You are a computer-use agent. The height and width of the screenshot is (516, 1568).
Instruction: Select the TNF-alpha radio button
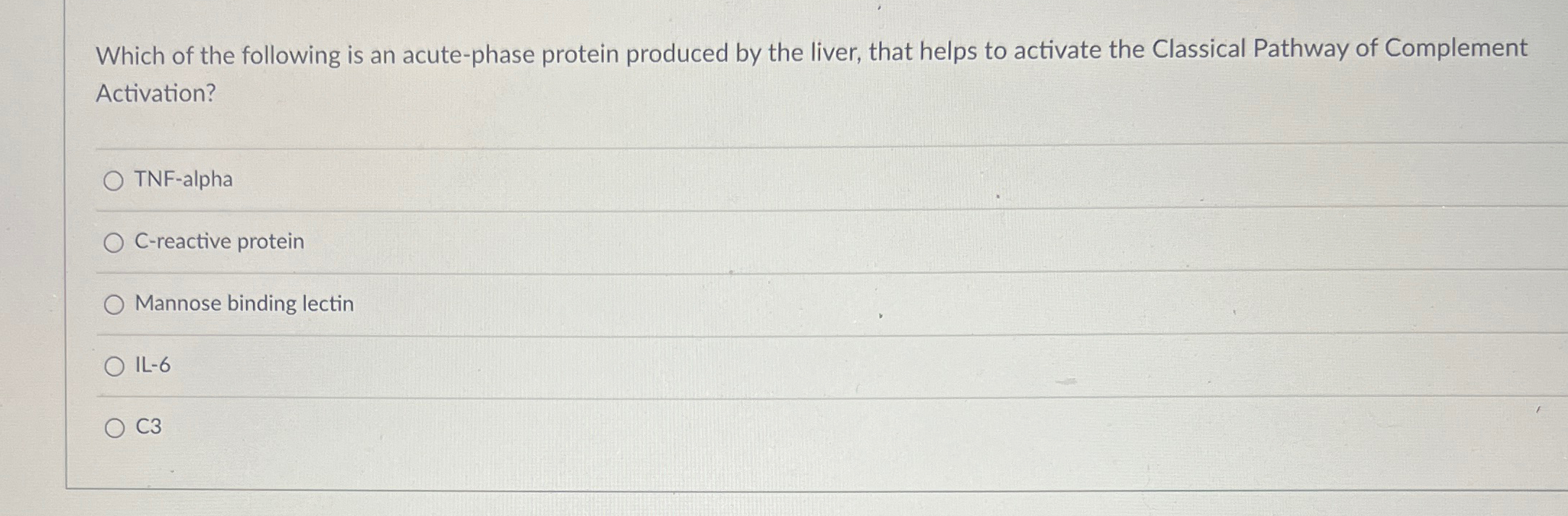[114, 181]
